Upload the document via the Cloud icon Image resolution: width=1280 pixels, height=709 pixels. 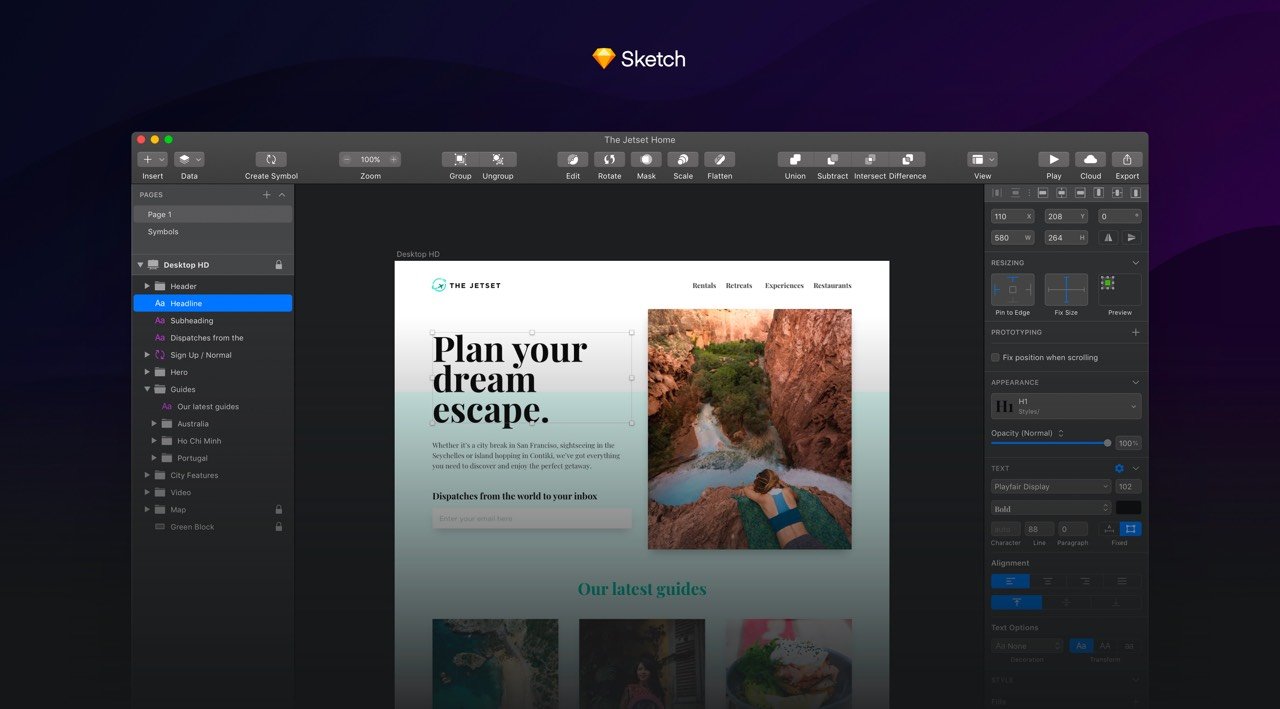click(1090, 160)
